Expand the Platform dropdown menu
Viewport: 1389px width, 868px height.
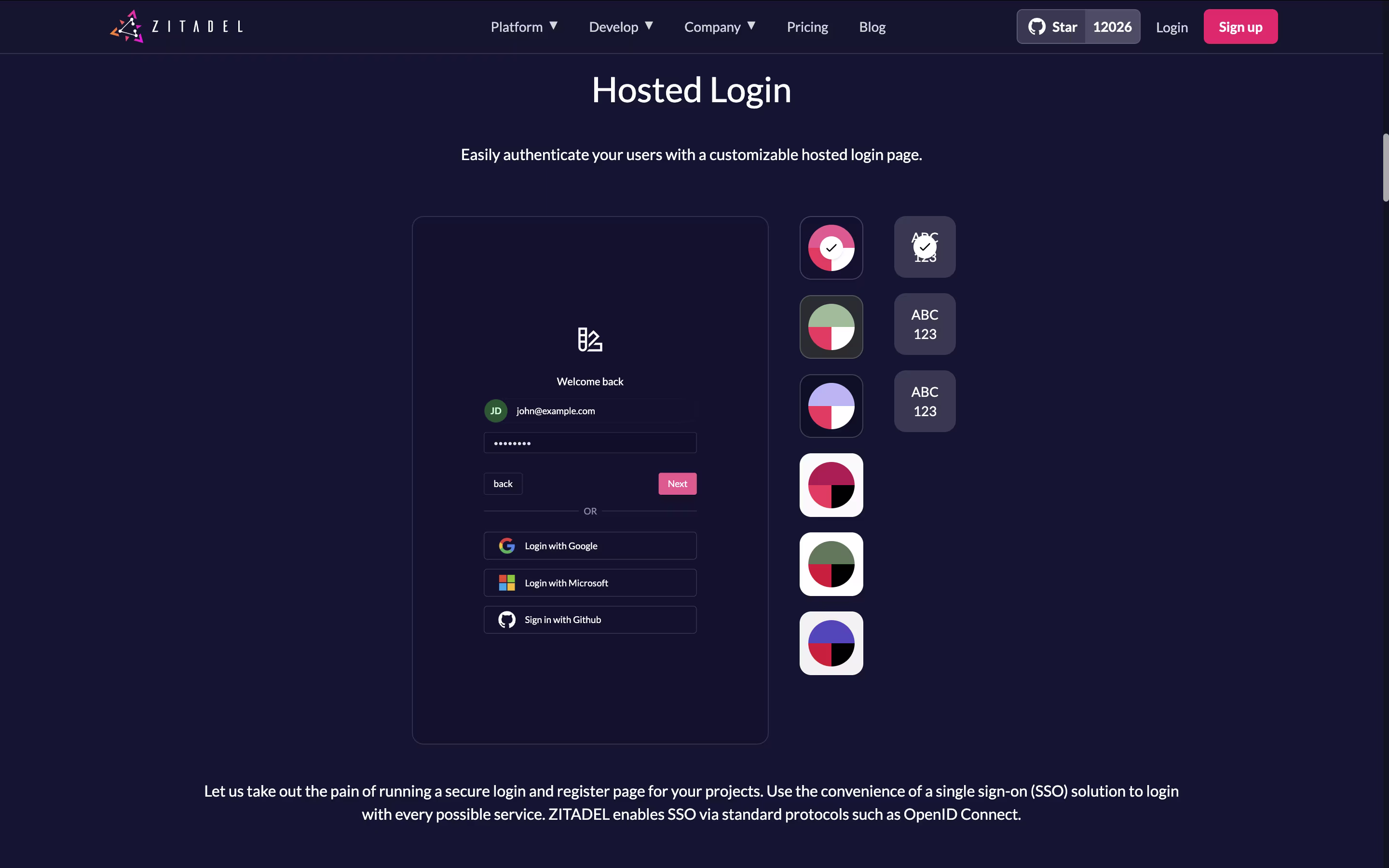(524, 27)
